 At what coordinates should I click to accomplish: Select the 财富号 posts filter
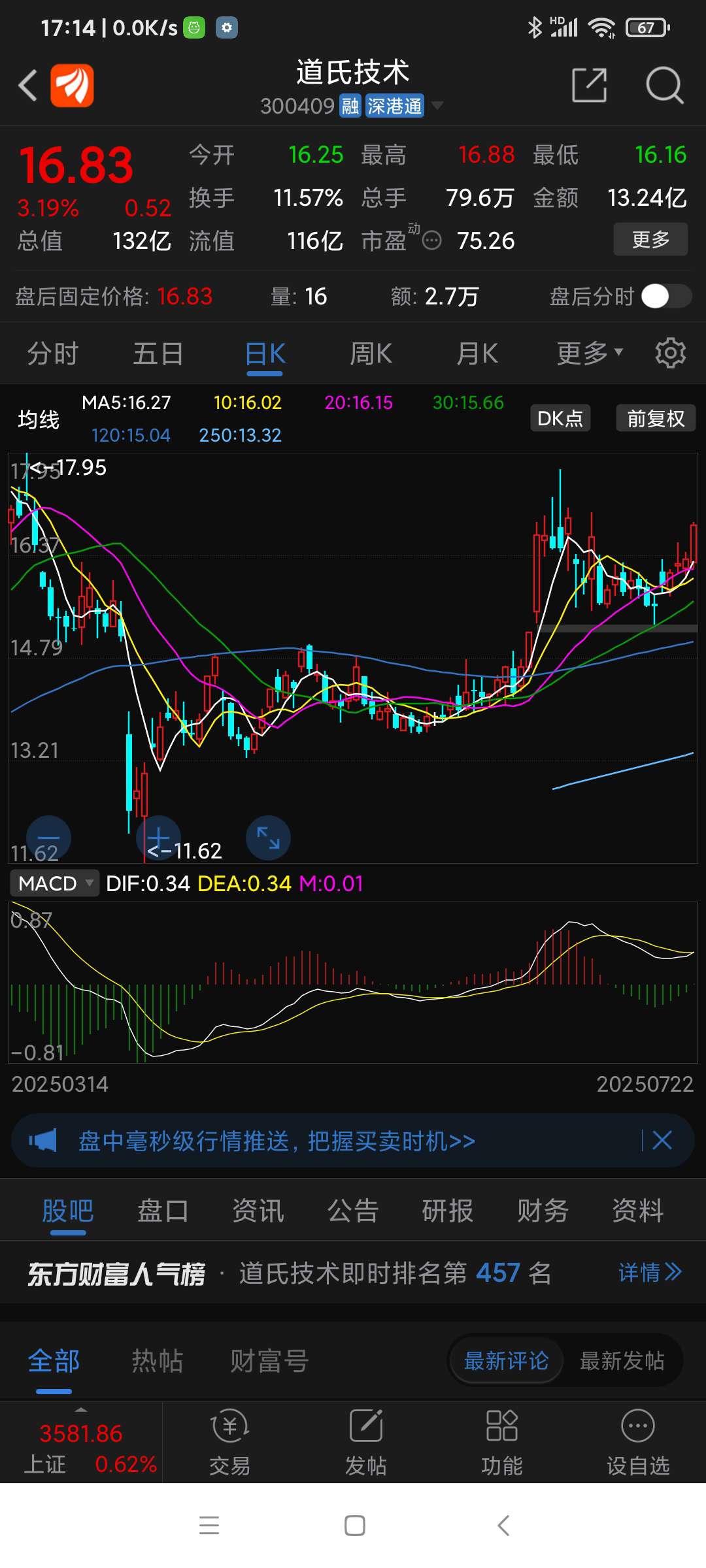269,1362
